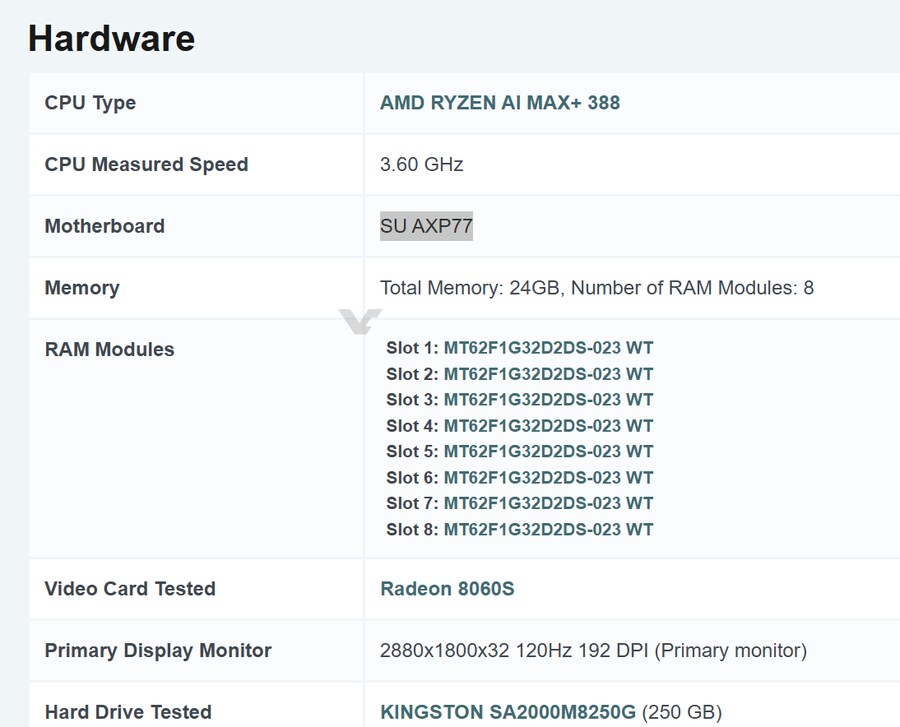Click the CPU Type row label
Image resolution: width=900 pixels, height=727 pixels.
[90, 103]
